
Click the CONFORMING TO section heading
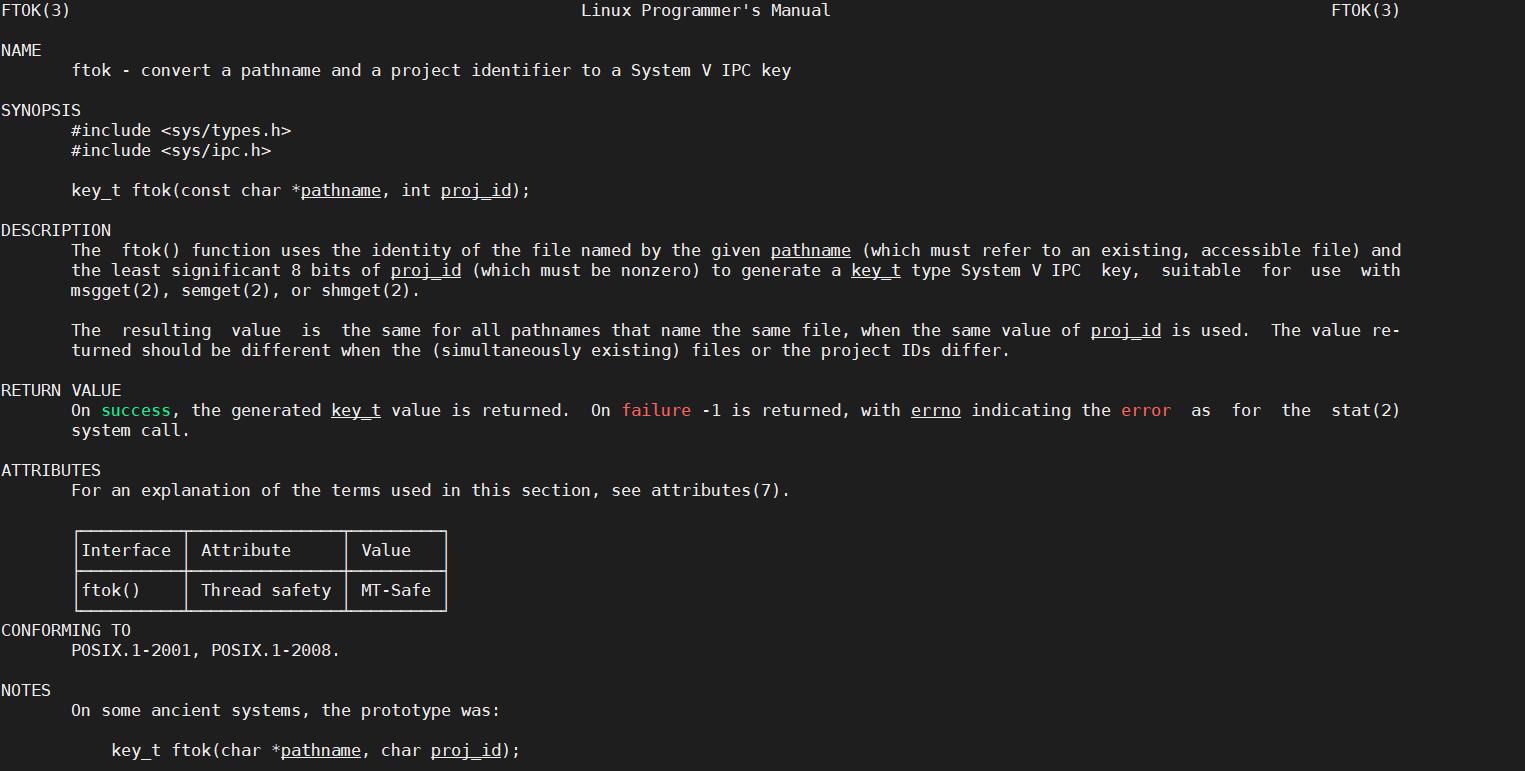click(x=66, y=630)
